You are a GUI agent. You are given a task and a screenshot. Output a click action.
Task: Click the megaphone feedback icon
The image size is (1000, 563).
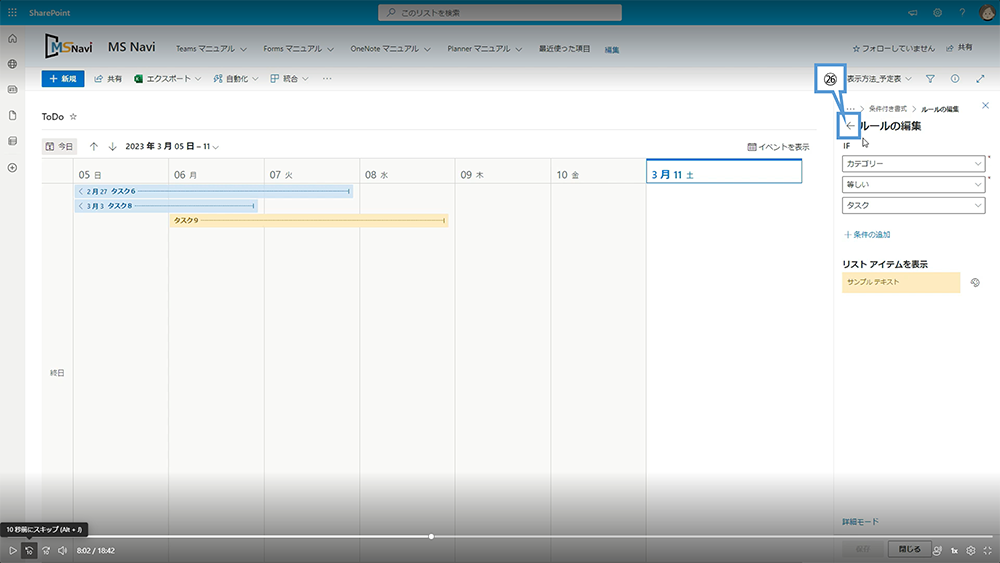(913, 13)
